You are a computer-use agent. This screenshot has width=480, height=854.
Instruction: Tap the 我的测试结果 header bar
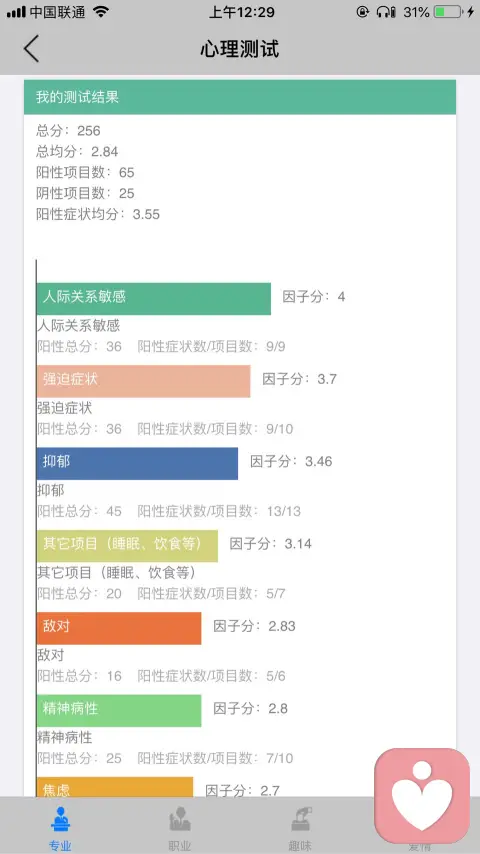point(240,97)
